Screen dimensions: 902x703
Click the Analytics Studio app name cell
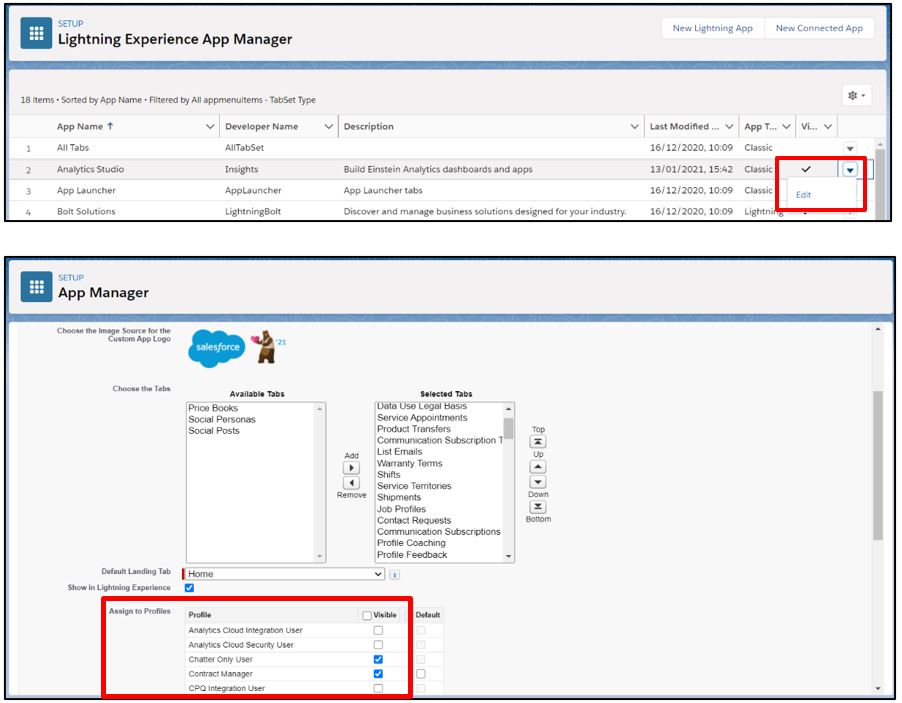(90, 169)
